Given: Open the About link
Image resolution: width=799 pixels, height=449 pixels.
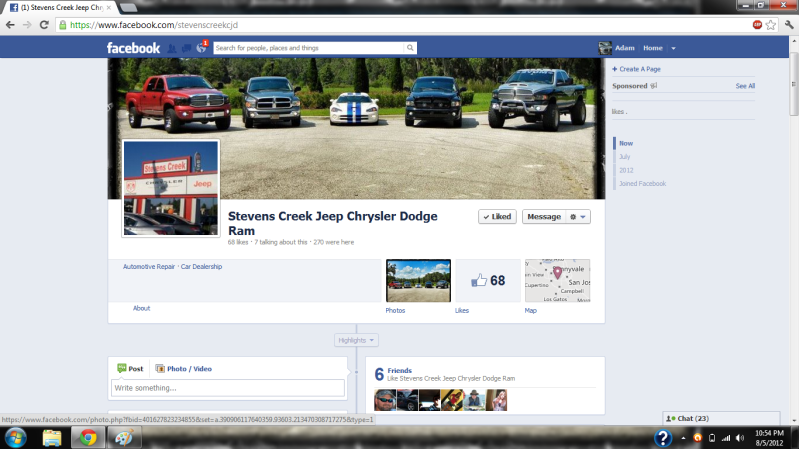Looking at the screenshot, I should click(x=142, y=308).
